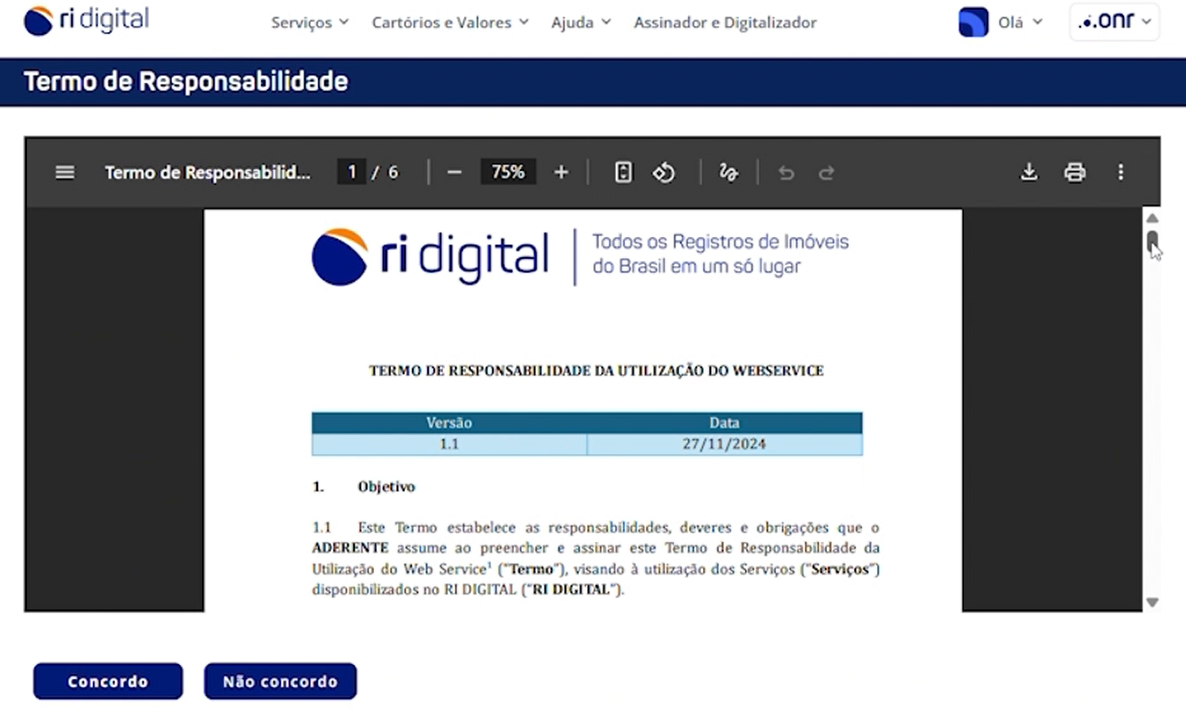
Task: Click the Não concordo button
Action: tap(280, 681)
